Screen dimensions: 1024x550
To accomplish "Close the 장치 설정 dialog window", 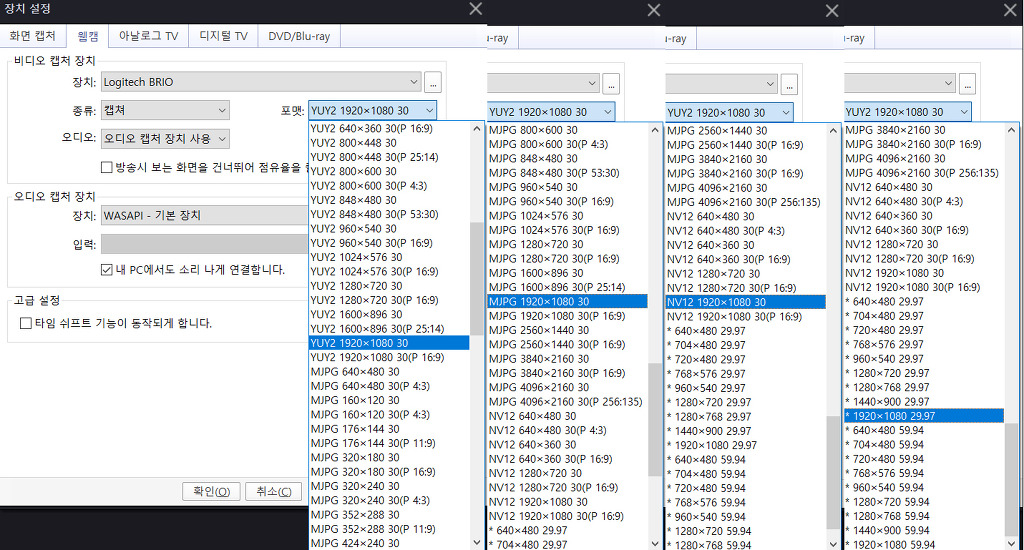I will pos(475,9).
